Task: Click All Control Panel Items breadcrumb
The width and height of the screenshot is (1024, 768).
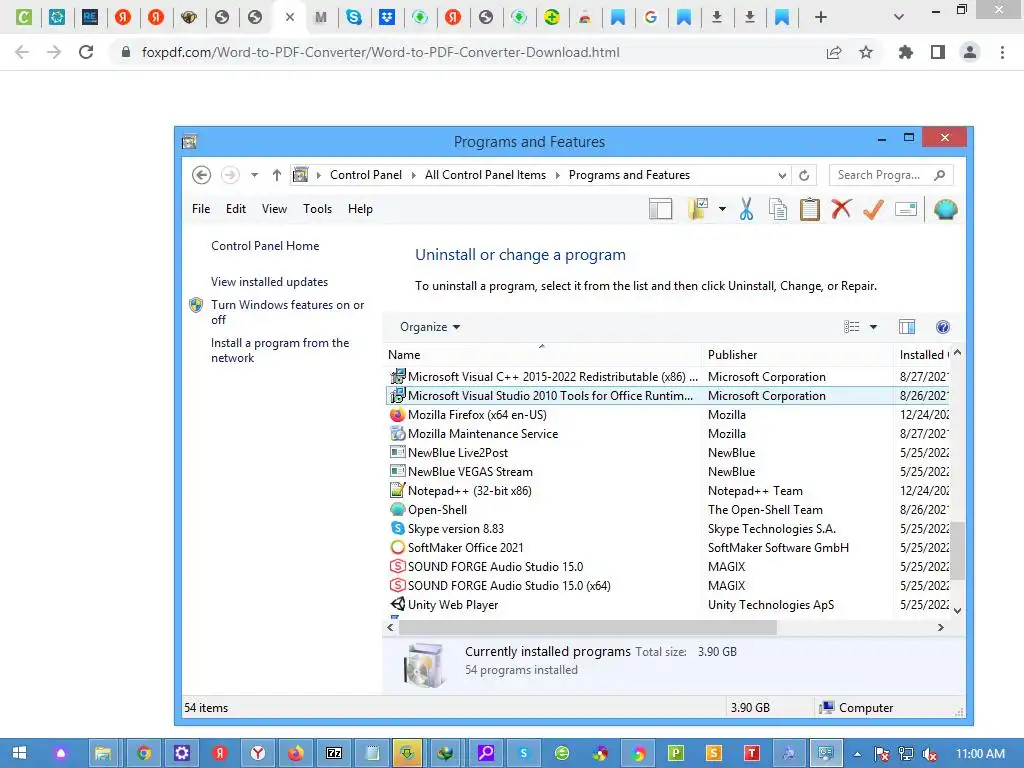Action: 485,175
